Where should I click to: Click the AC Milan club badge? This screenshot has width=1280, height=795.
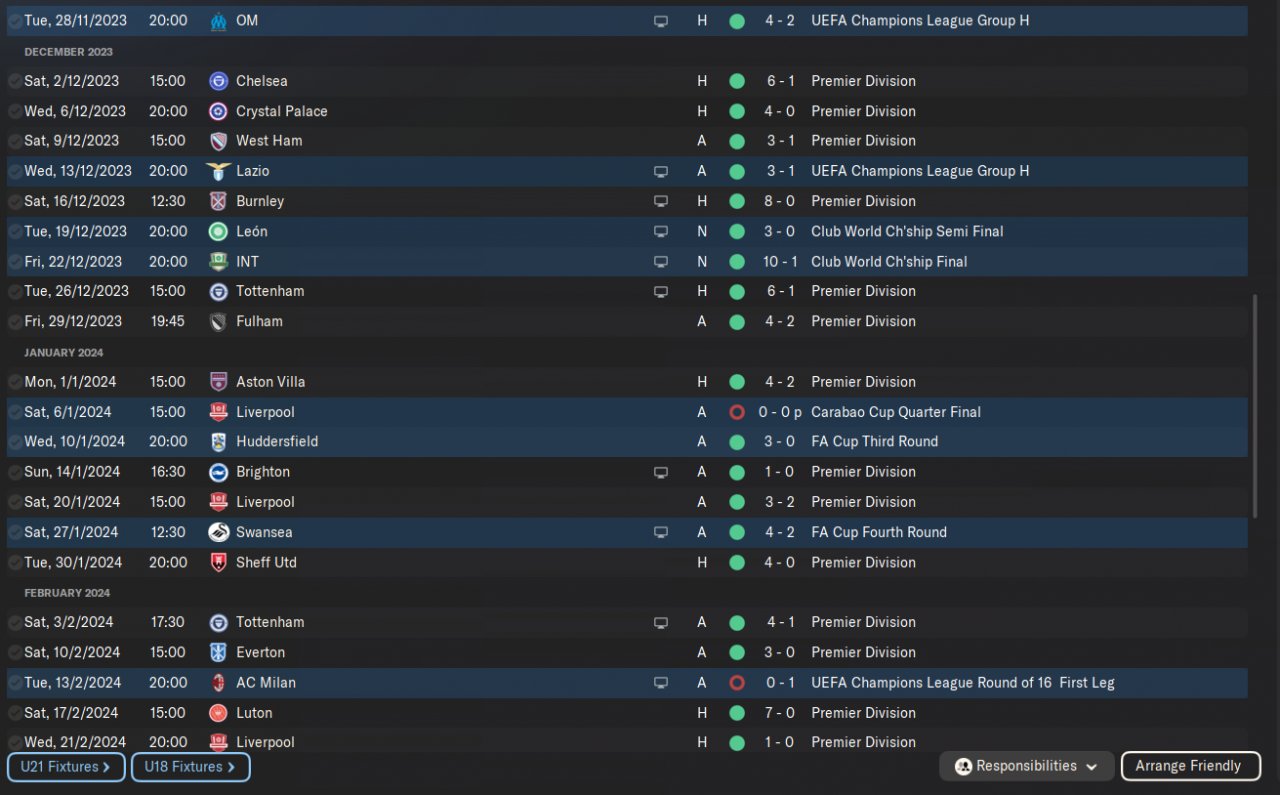tap(218, 683)
